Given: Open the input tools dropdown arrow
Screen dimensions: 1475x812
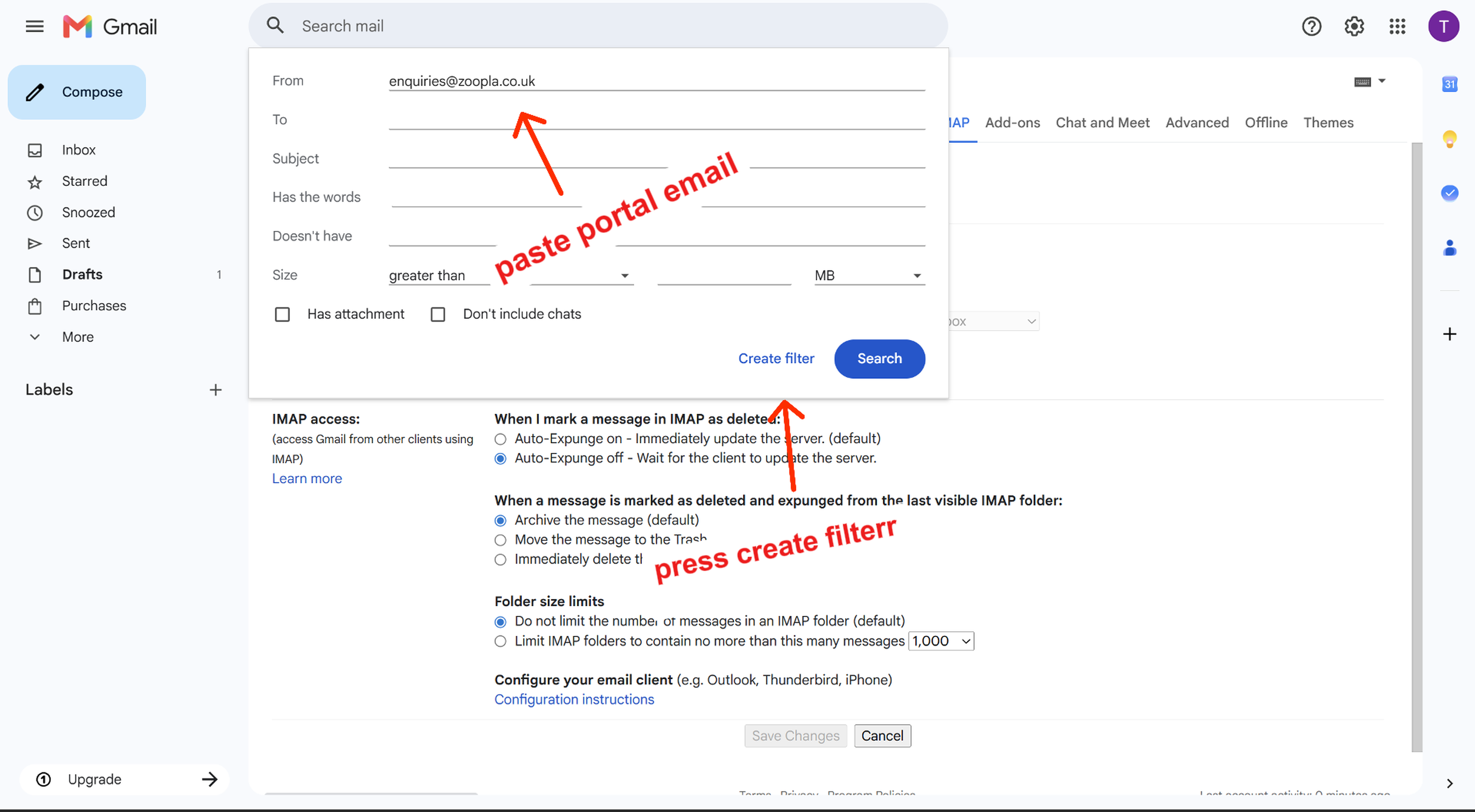Looking at the screenshot, I should tap(1382, 81).
